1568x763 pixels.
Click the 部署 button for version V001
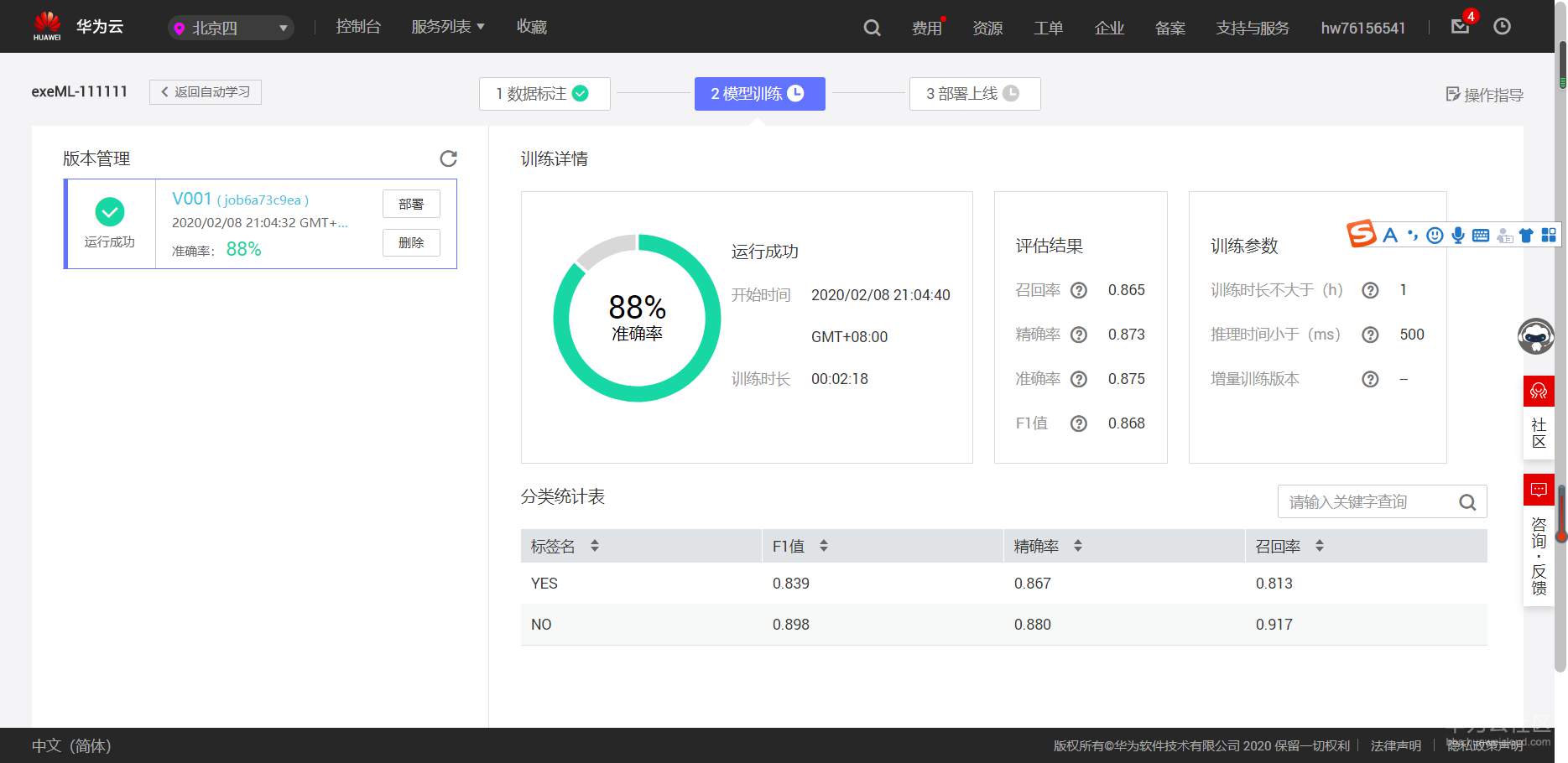coord(411,203)
